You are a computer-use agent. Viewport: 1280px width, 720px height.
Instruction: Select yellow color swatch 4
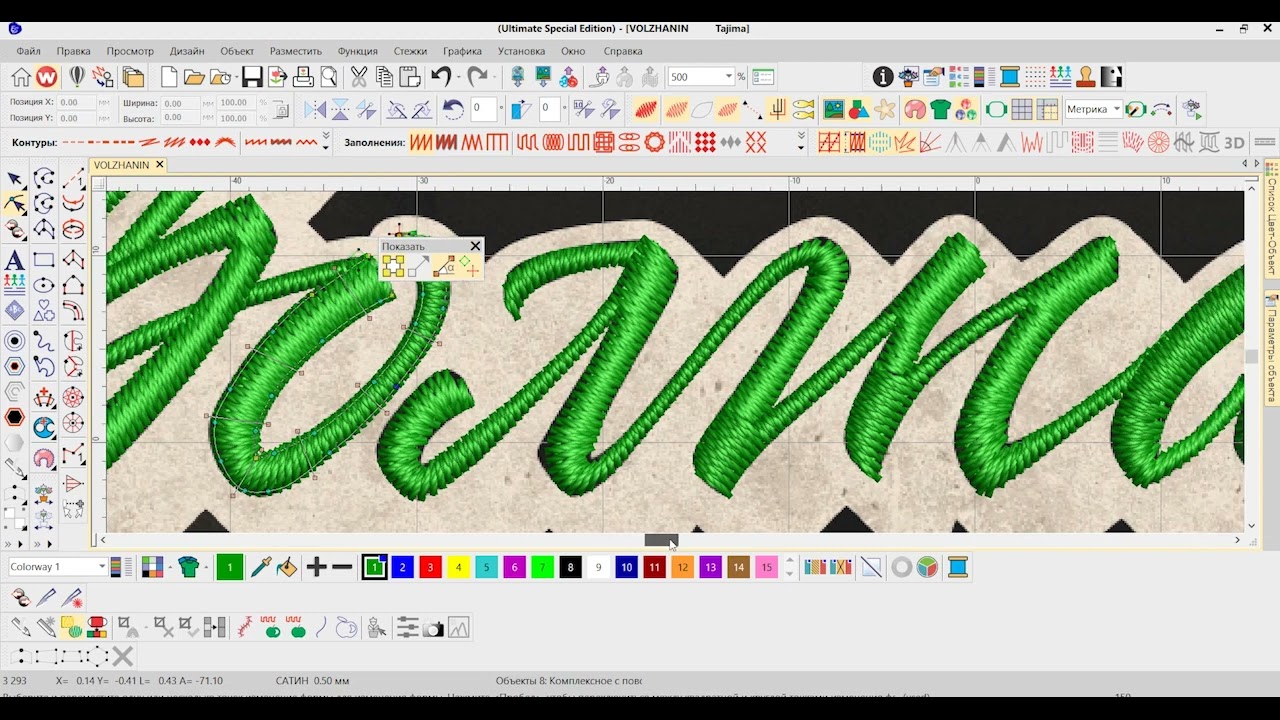point(458,567)
